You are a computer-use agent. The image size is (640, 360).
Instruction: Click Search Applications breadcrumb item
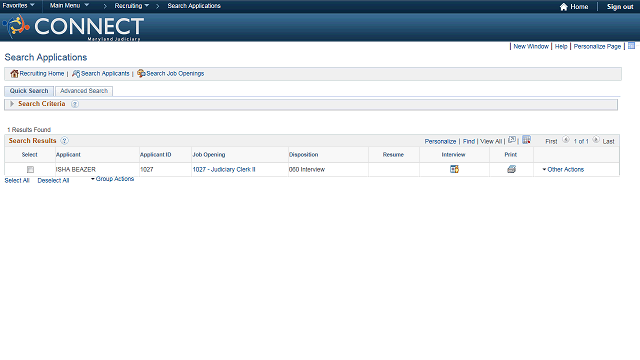pos(194,6)
